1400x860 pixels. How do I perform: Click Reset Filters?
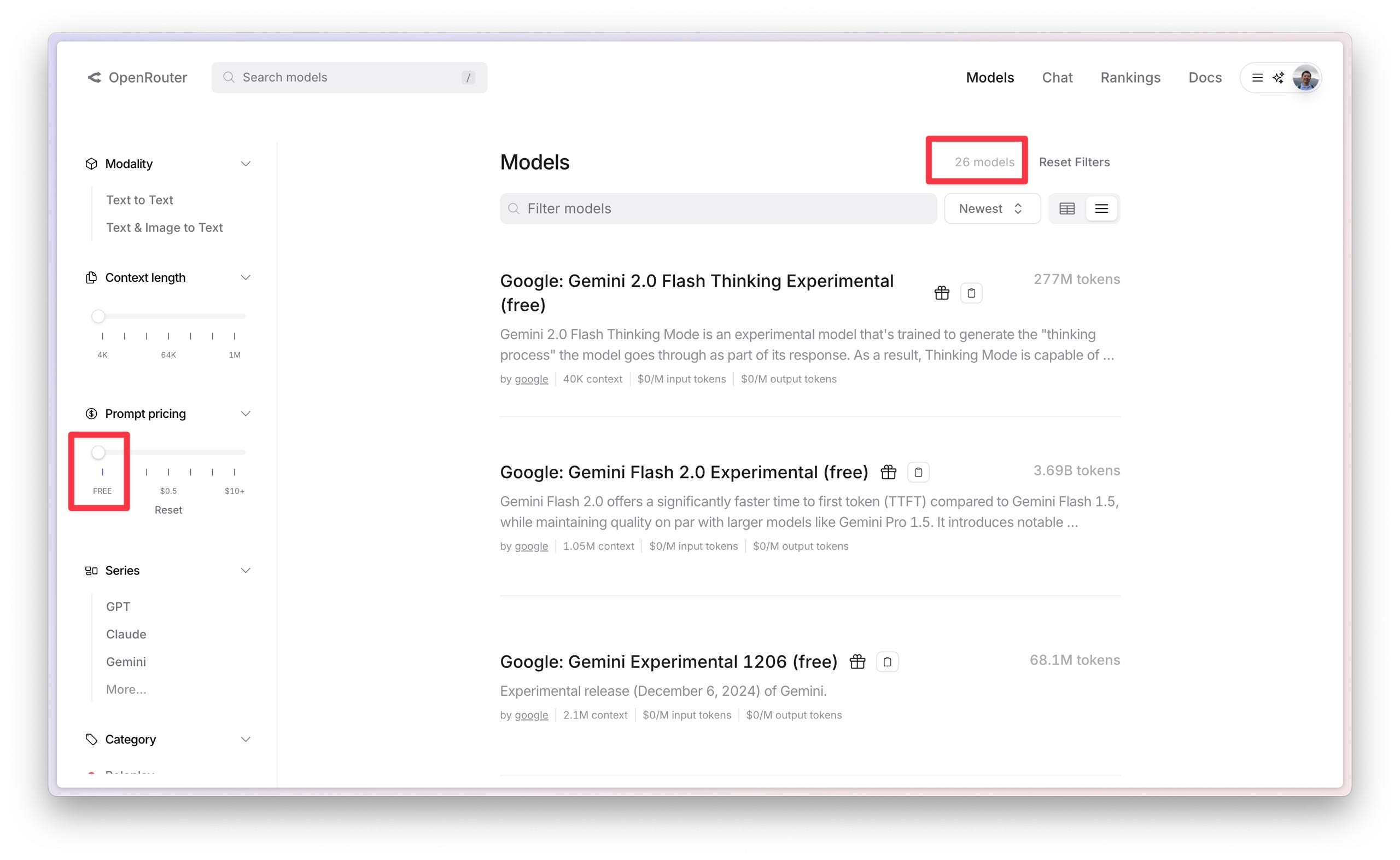point(1074,162)
